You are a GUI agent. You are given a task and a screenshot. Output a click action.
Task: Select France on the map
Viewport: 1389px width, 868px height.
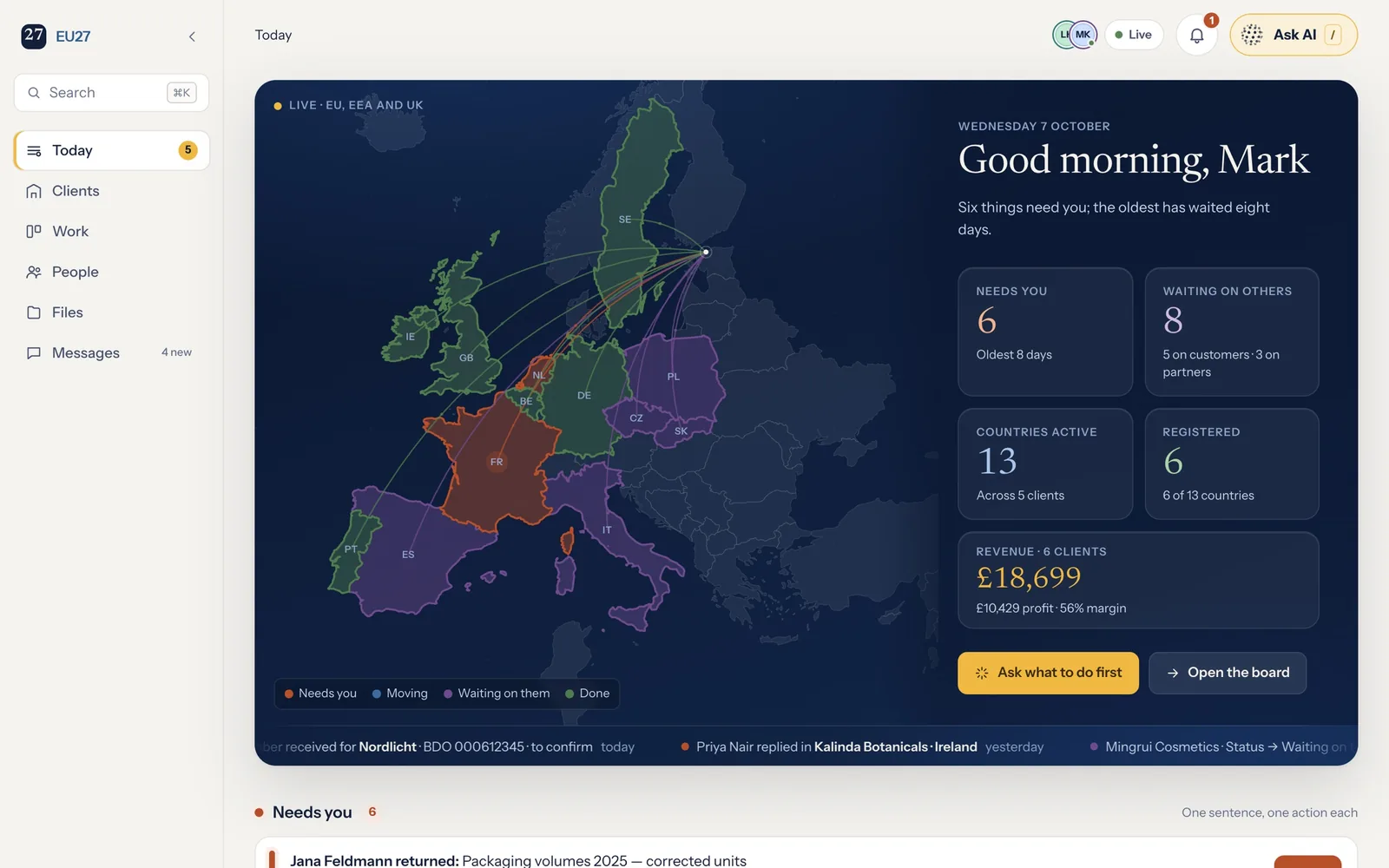tap(497, 462)
